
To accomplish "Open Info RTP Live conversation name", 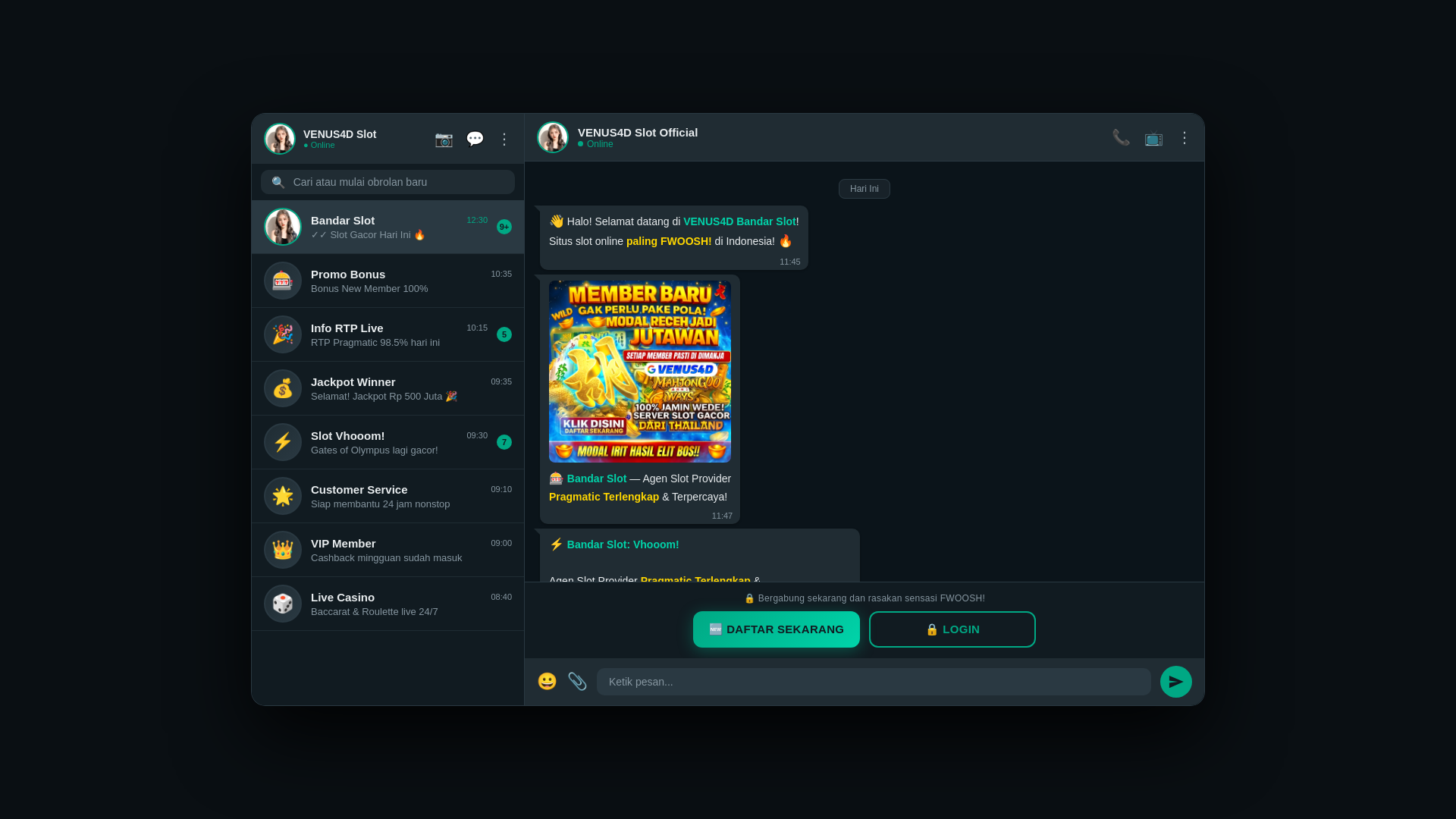I will pos(347,328).
